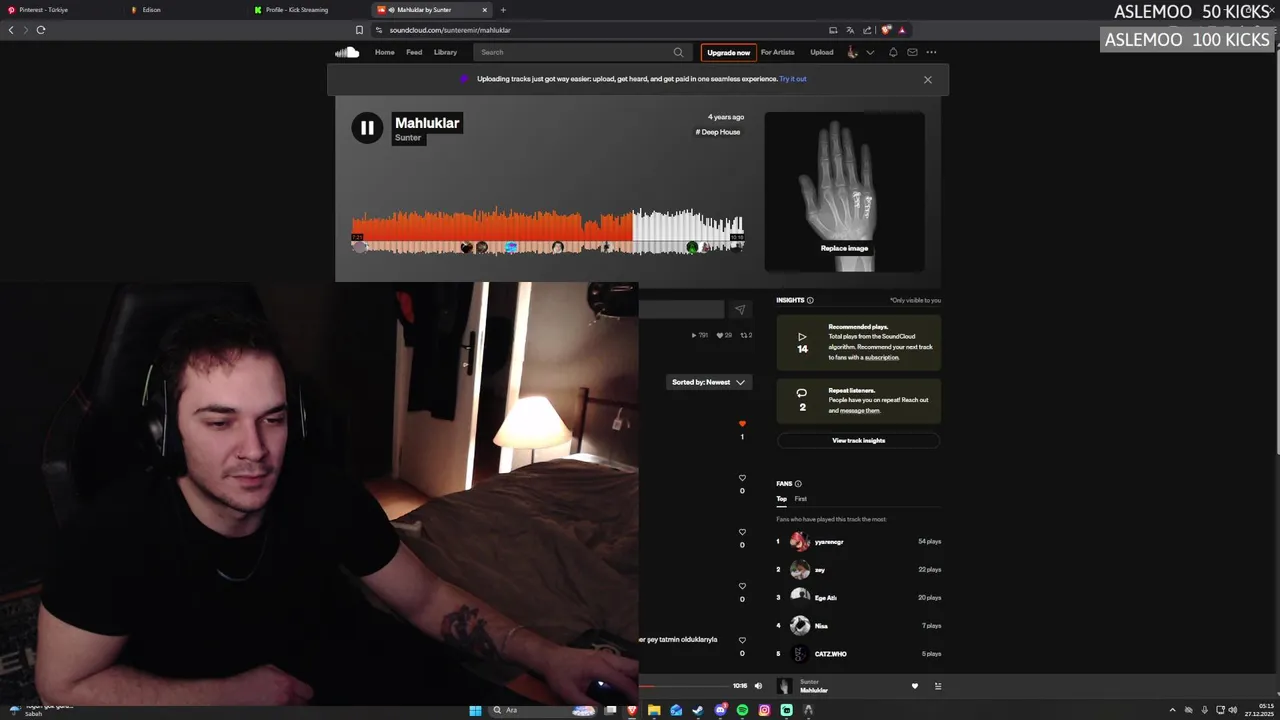The image size is (1280, 720).
Task: Unlike the comment with one like
Action: pos(742,424)
